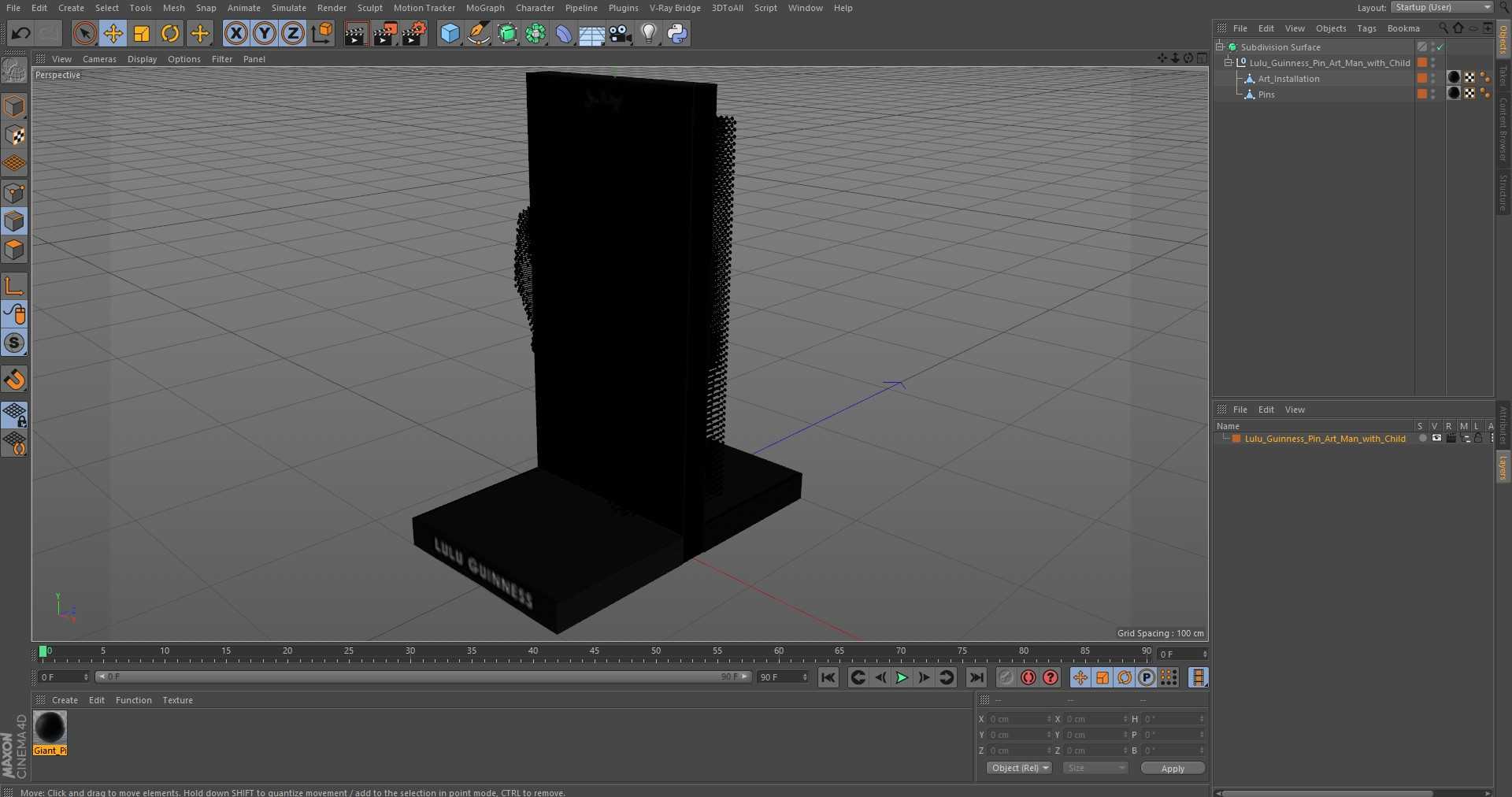Add a Bend deformer object
The width and height of the screenshot is (1512, 797).
point(564,33)
